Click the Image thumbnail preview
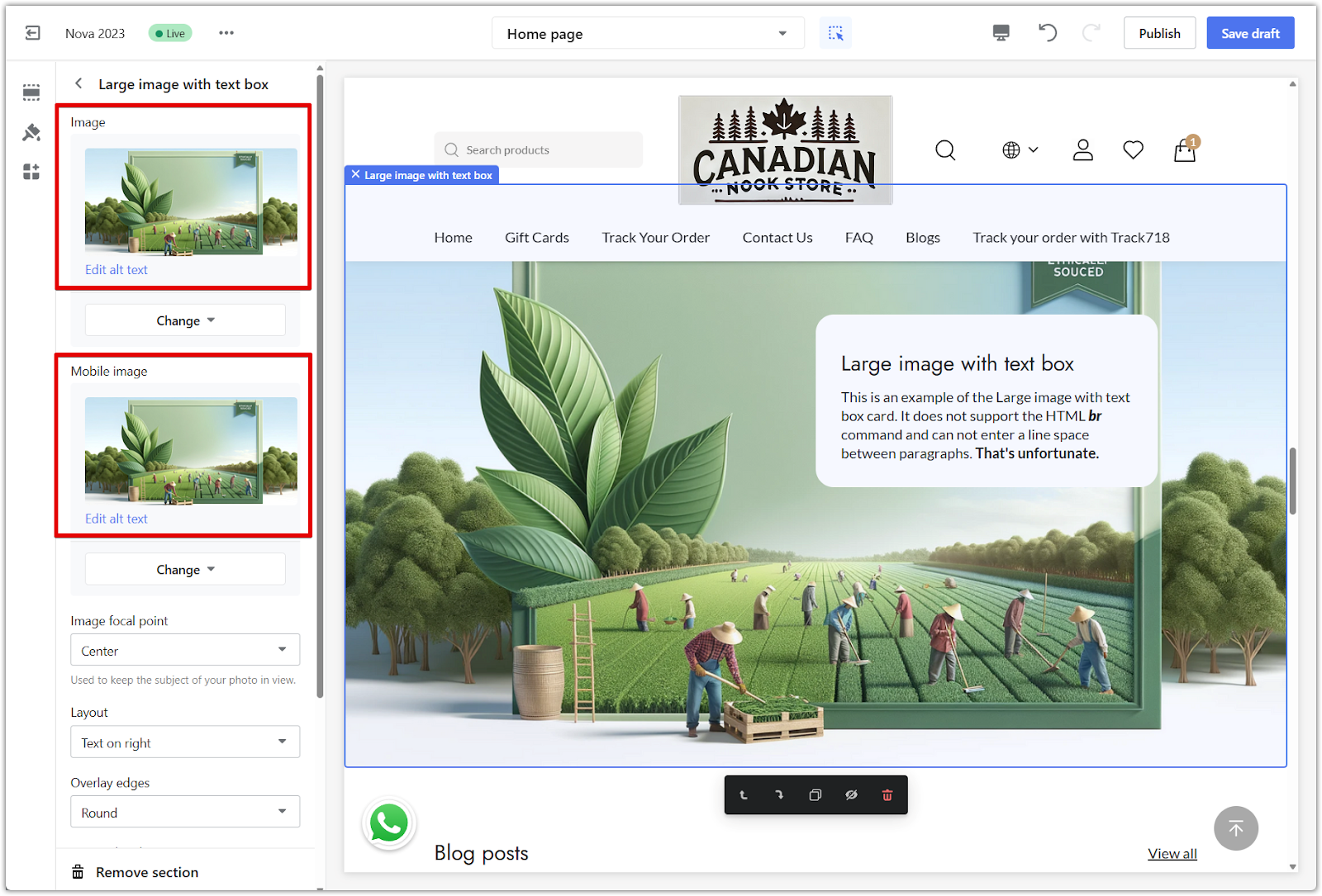The image size is (1322, 896). point(191,202)
